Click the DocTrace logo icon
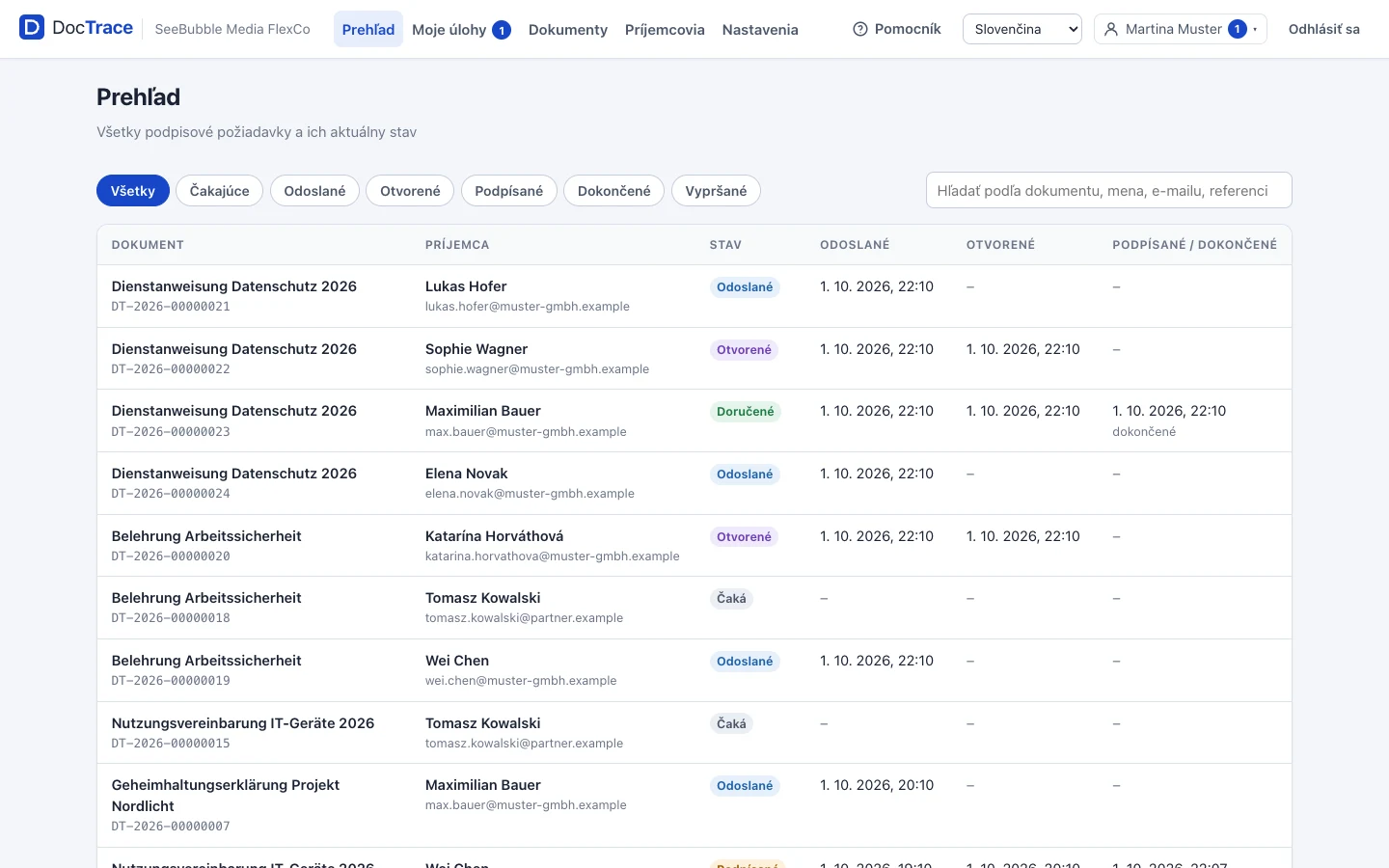The image size is (1389, 868). tap(32, 28)
